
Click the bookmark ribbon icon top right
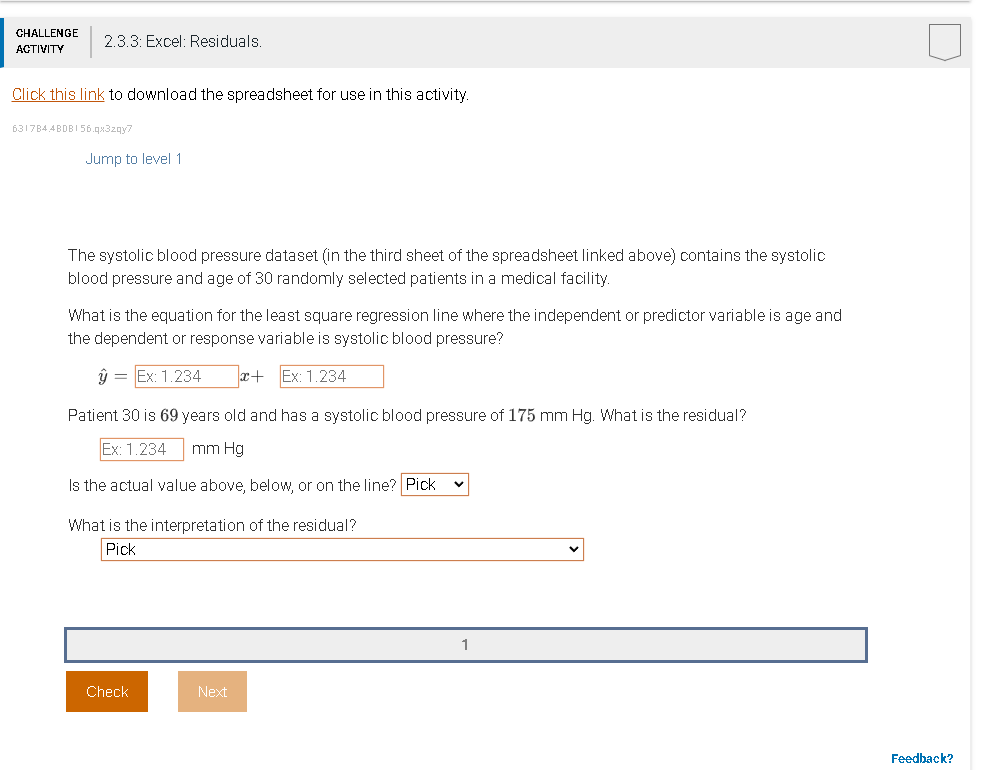pyautogui.click(x=944, y=41)
